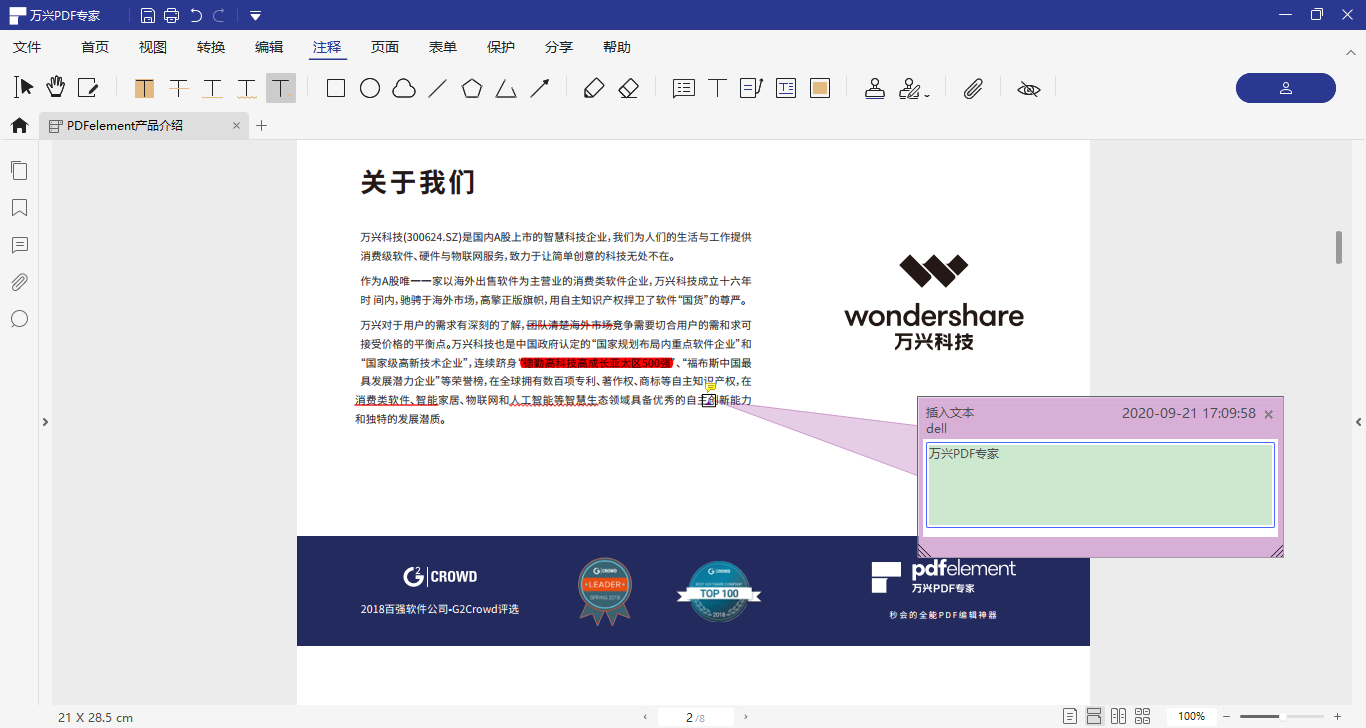Click the page number input field

(x=696, y=715)
